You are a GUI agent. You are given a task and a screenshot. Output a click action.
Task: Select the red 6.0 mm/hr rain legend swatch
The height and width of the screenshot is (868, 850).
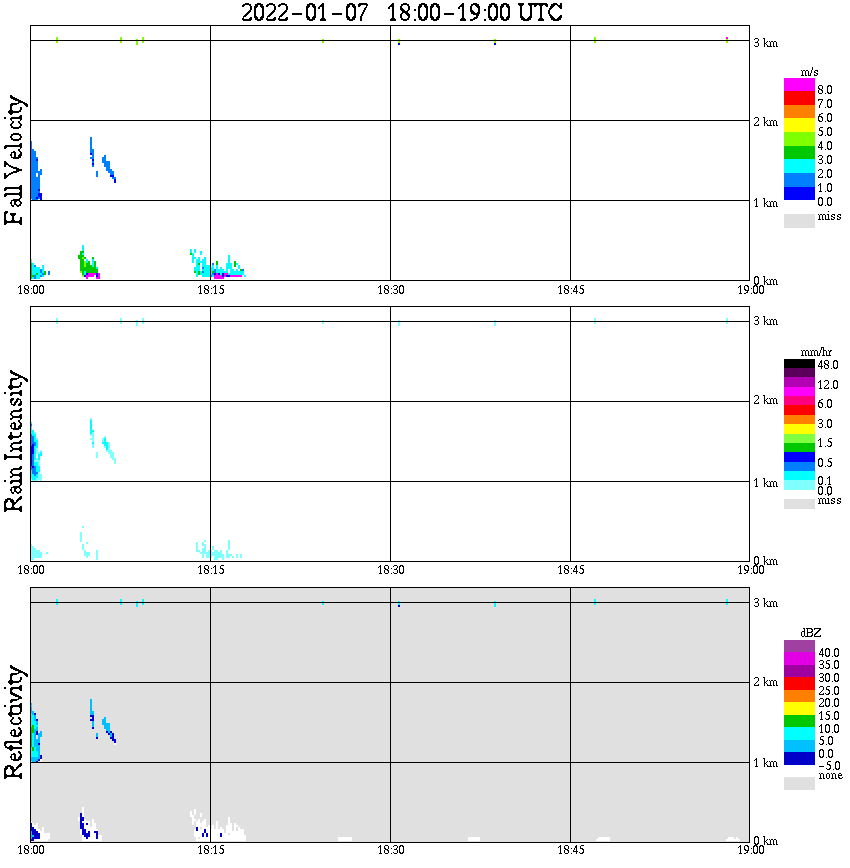(x=799, y=410)
